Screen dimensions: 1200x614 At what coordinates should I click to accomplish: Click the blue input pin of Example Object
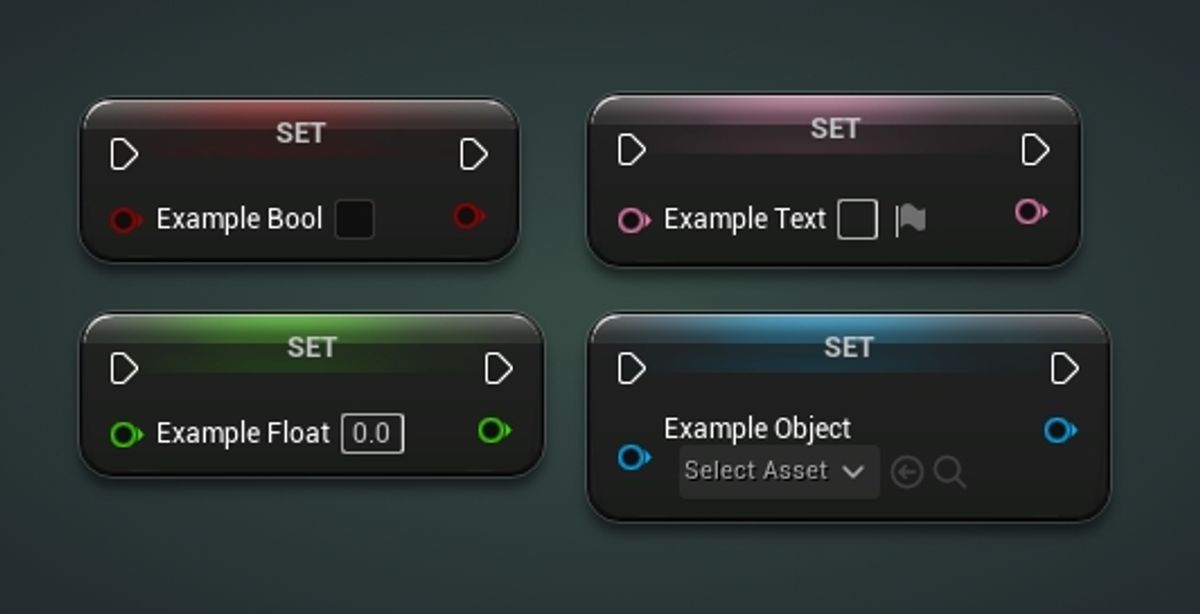(632, 458)
